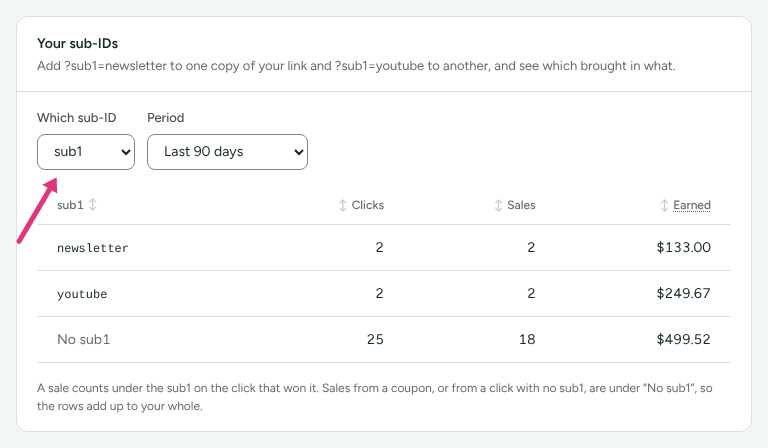768x448 pixels.
Task: Sort by the sub1 column arrows icon
Action: 93,205
